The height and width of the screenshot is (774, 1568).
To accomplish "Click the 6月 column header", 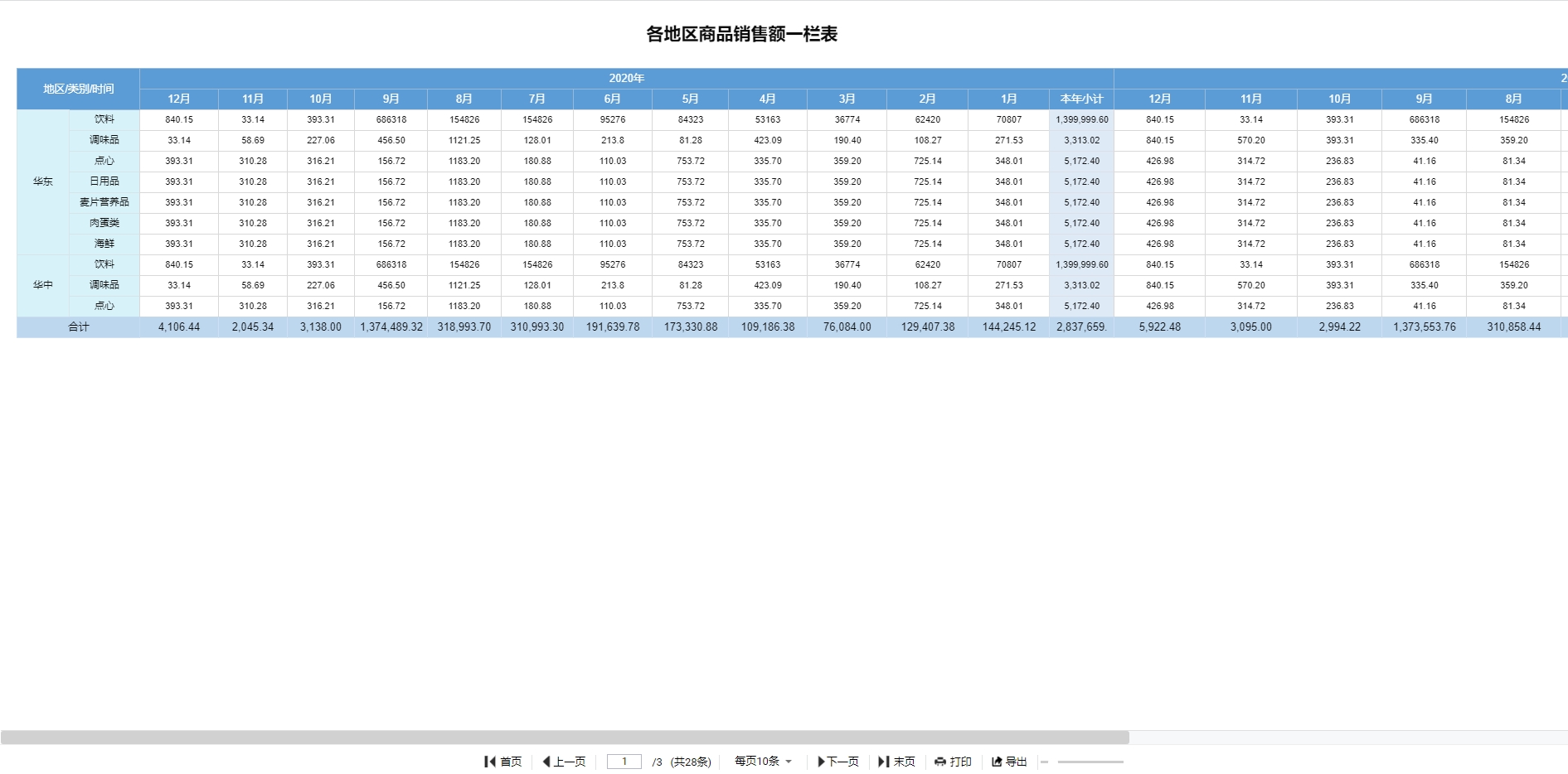I will point(613,99).
